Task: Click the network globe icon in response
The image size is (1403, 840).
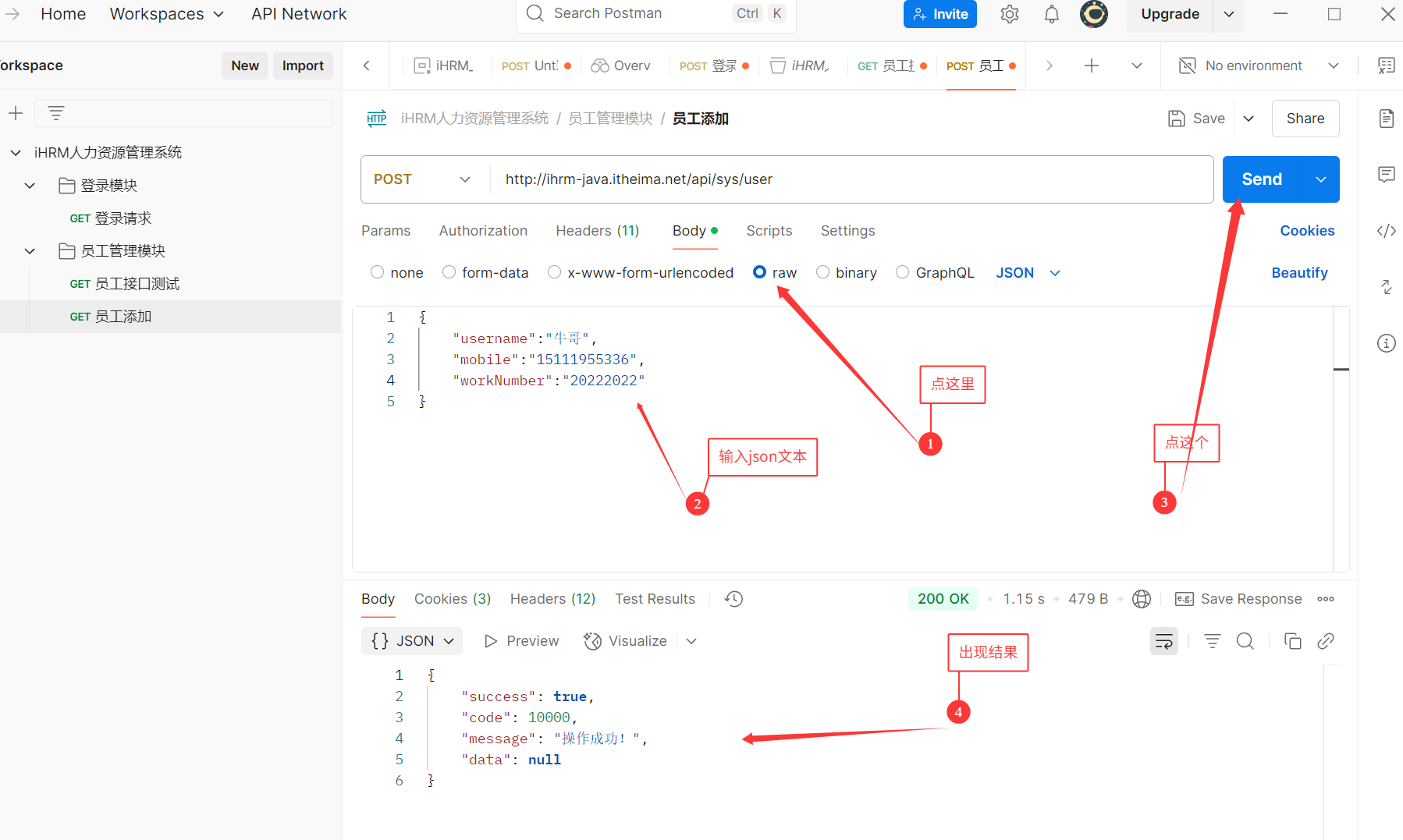Action: (x=1142, y=599)
